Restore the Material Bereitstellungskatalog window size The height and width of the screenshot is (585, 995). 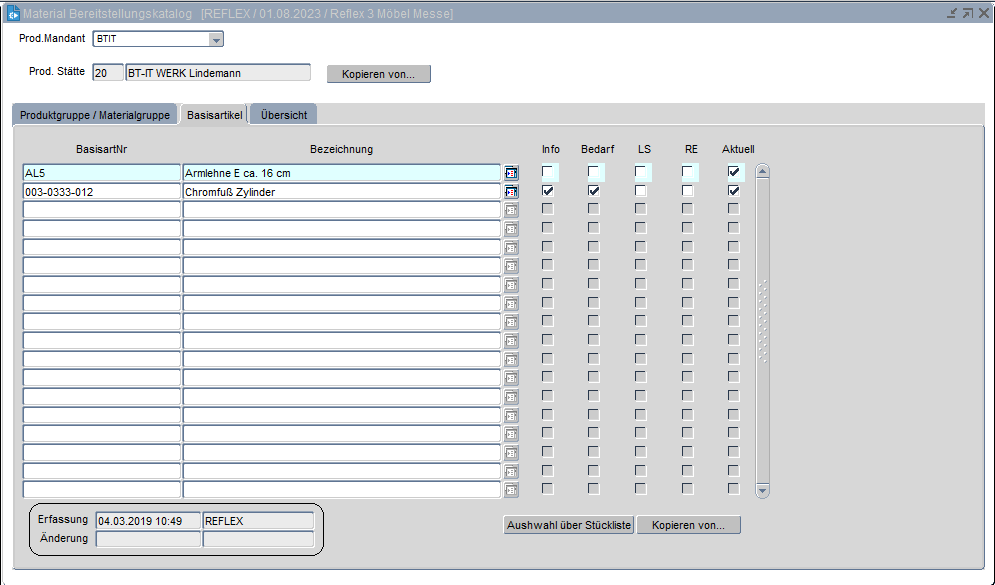(x=968, y=13)
